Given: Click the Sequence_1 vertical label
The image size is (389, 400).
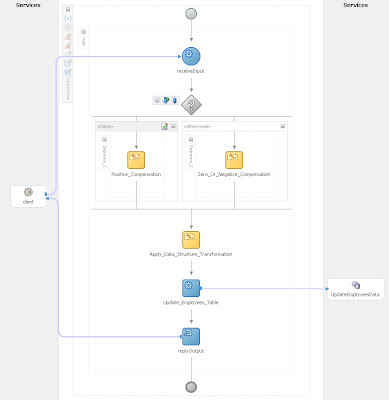Looking at the screenshot, I should [x=104, y=155].
